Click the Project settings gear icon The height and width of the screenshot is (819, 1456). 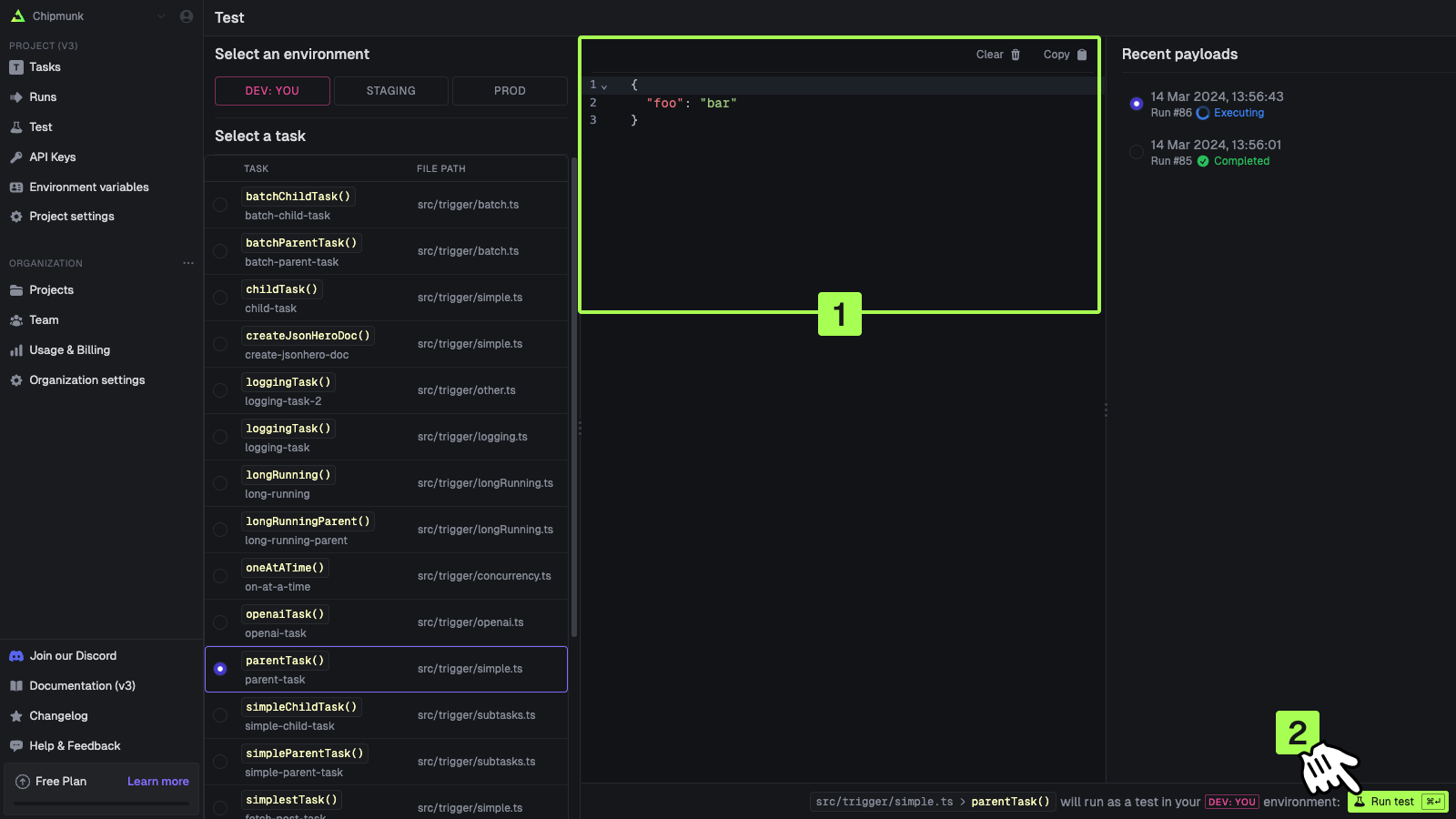[16, 217]
